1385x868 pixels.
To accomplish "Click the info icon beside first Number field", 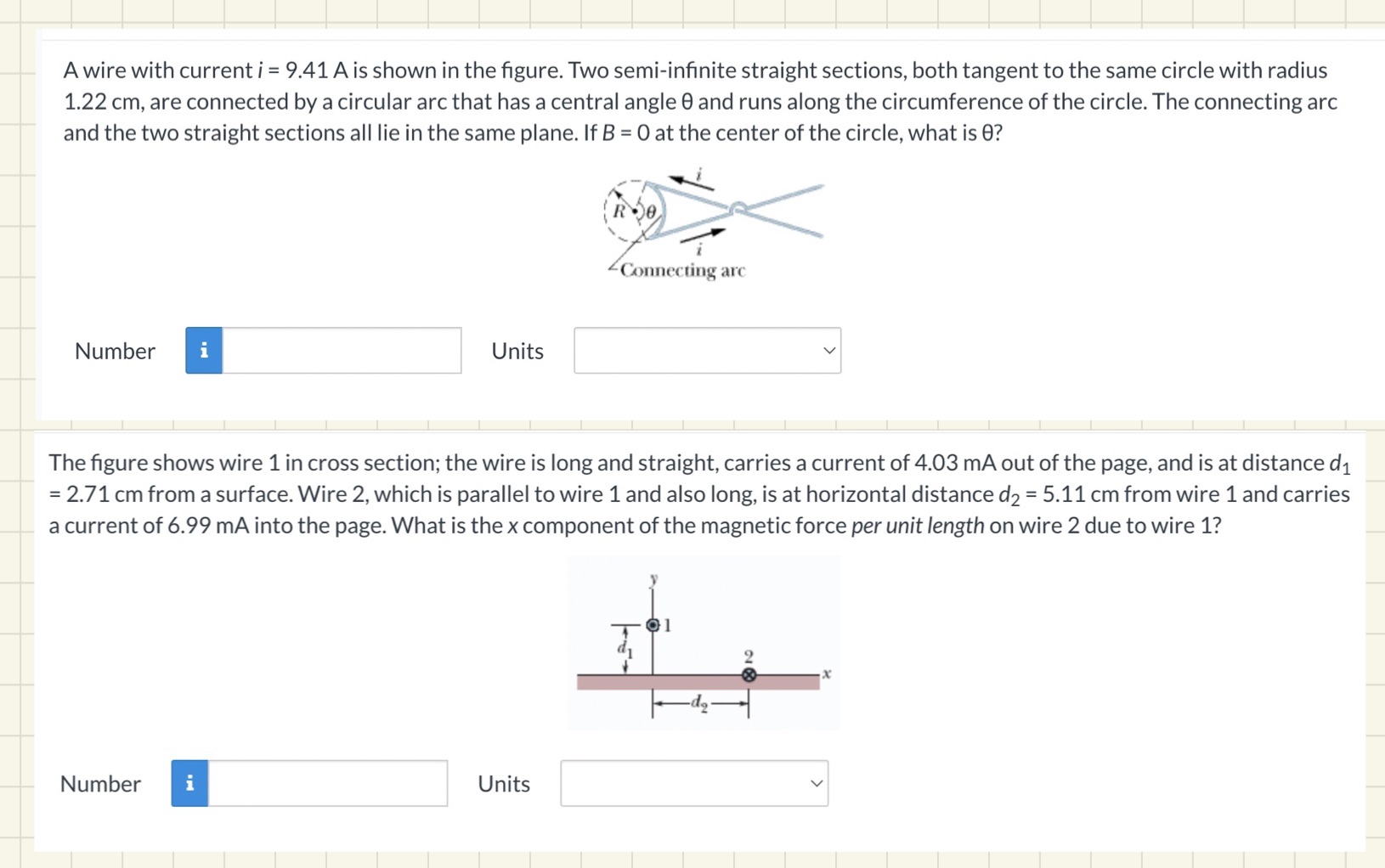I will [202, 350].
